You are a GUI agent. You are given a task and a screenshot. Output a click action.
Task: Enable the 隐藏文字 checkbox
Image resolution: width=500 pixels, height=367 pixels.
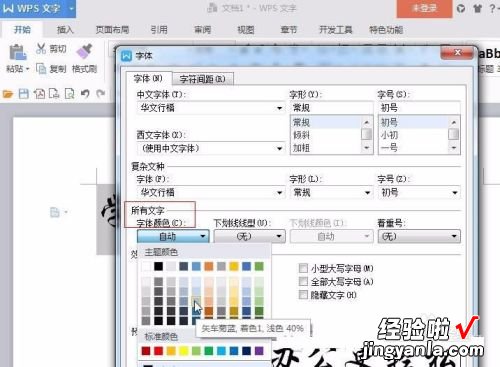pyautogui.click(x=303, y=295)
